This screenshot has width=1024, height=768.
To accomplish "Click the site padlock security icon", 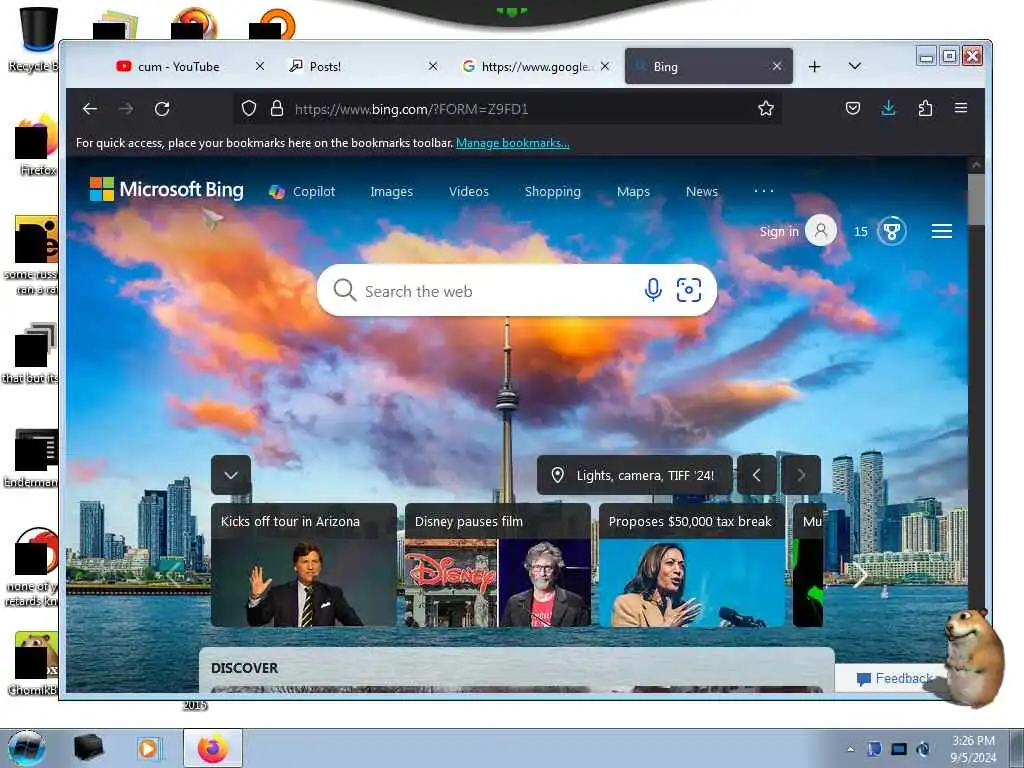I will 277,108.
